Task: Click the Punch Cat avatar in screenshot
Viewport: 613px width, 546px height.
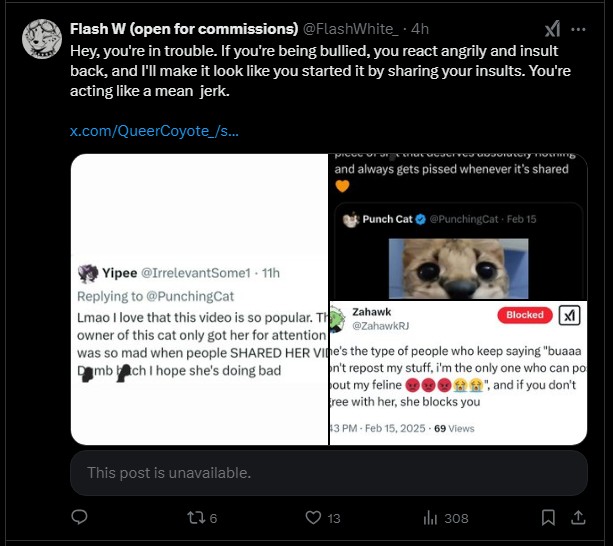Action: 350,219
